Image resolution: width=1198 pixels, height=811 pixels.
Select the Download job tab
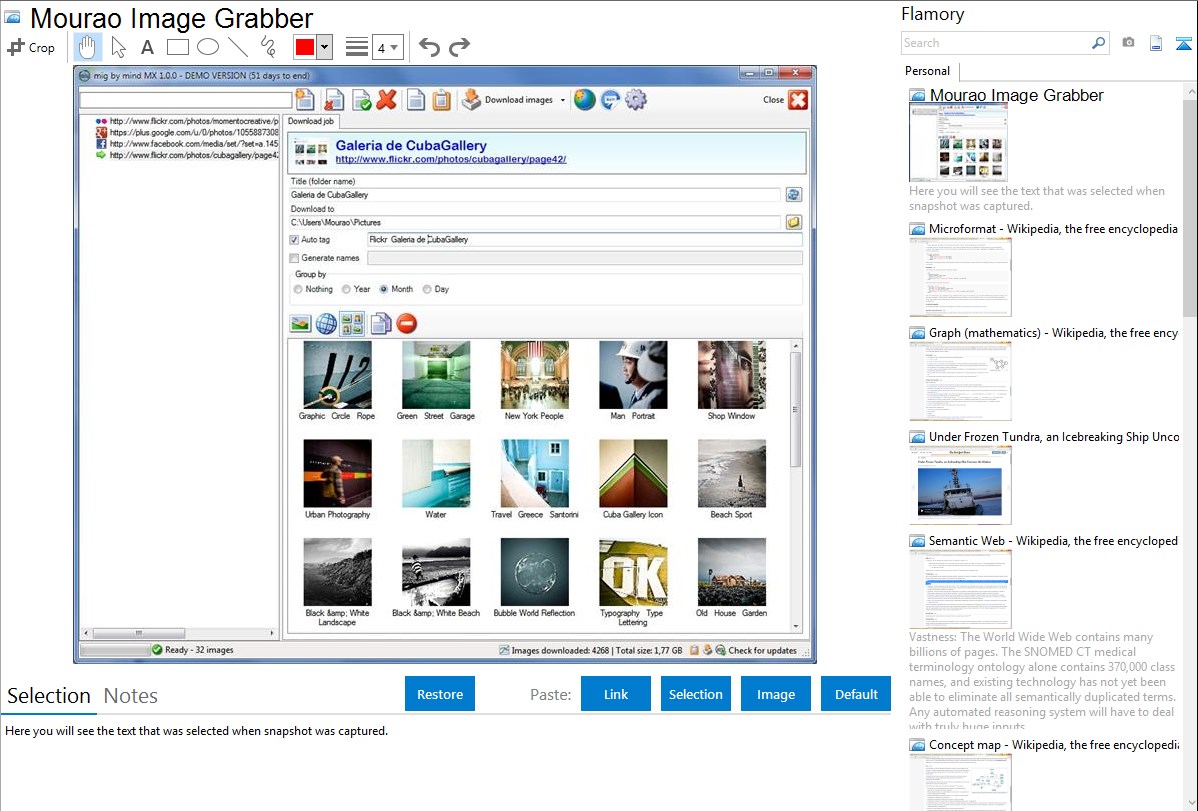pyautogui.click(x=311, y=122)
